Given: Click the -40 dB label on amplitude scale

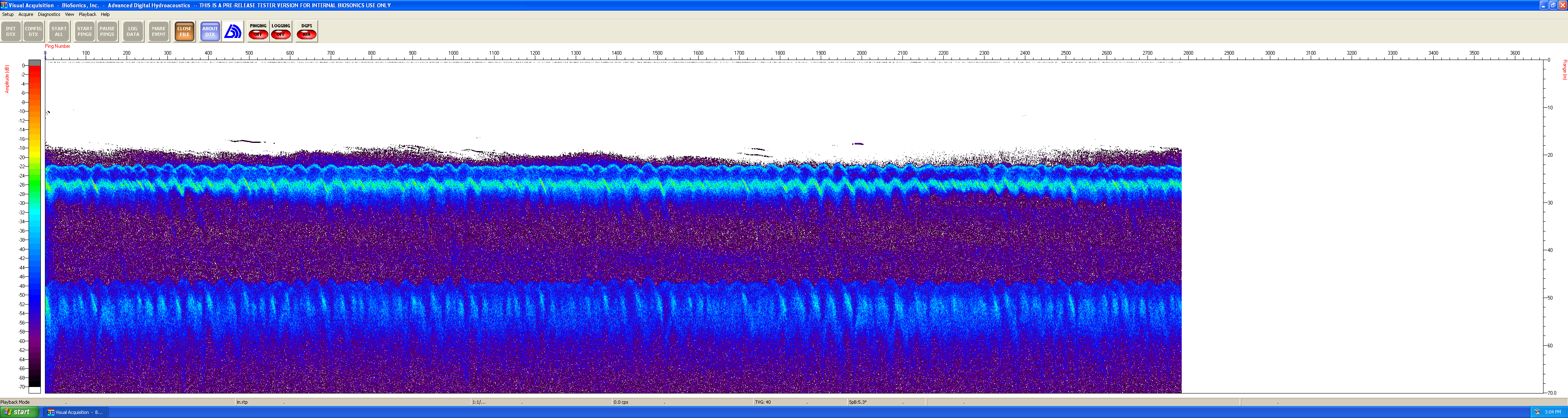Looking at the screenshot, I should pos(22,249).
